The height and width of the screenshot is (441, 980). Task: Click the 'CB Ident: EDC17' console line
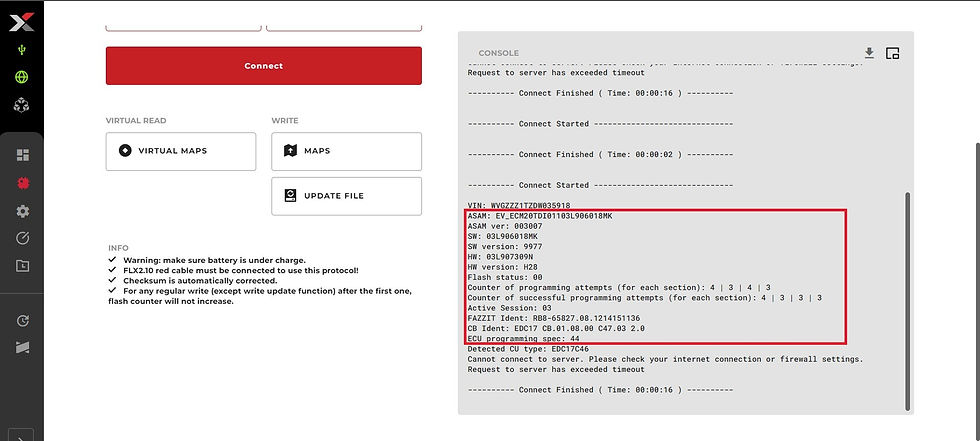(x=556, y=329)
